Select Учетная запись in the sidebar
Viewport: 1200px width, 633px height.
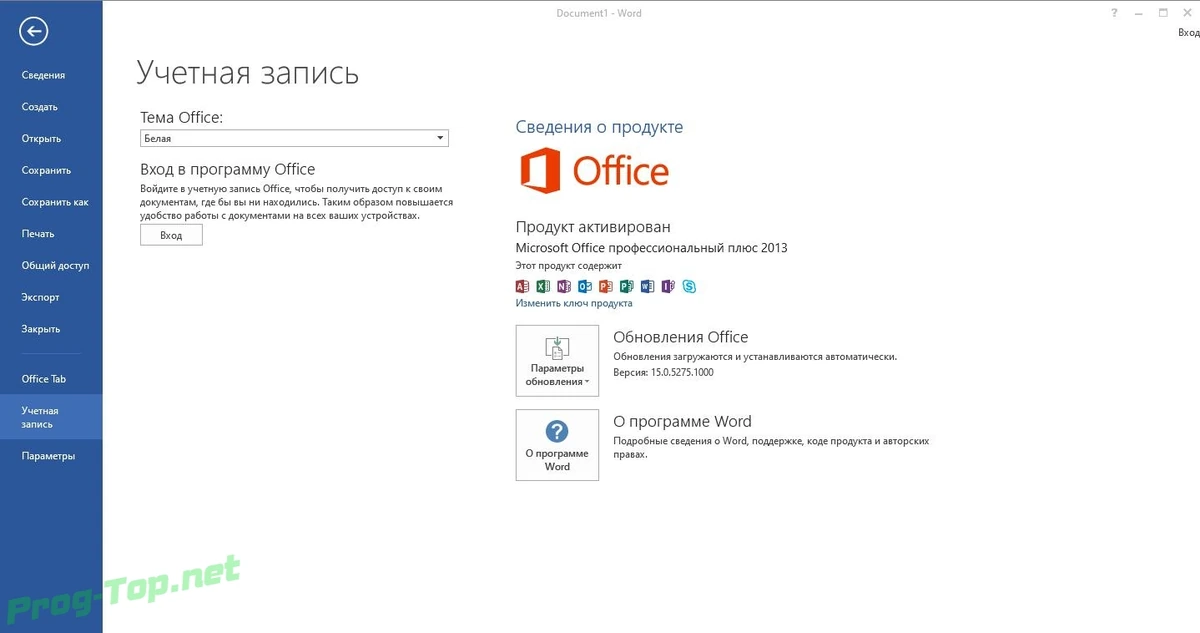pos(51,417)
